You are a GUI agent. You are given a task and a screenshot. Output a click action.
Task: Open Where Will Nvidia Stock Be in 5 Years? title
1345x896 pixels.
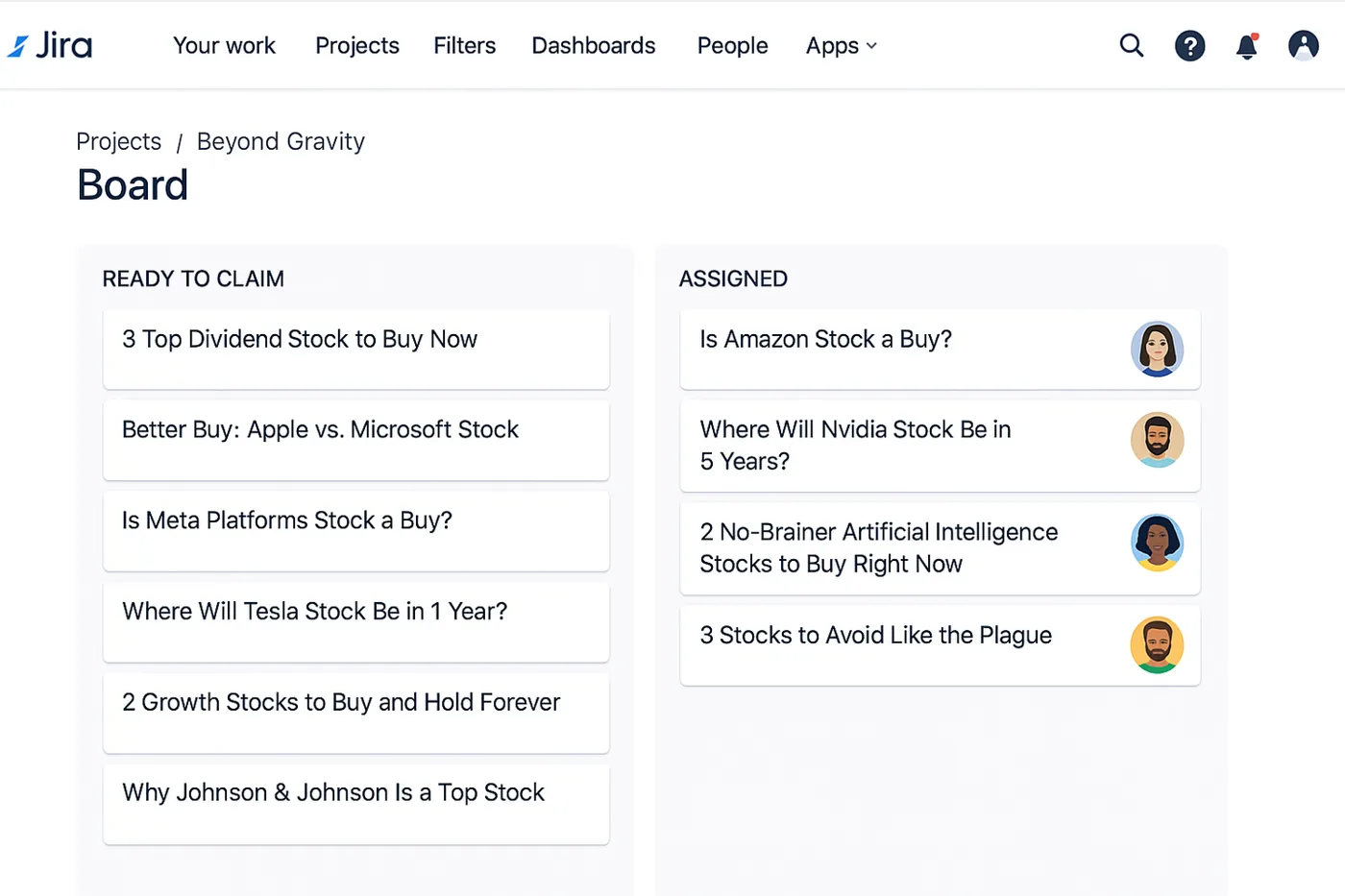click(x=855, y=446)
